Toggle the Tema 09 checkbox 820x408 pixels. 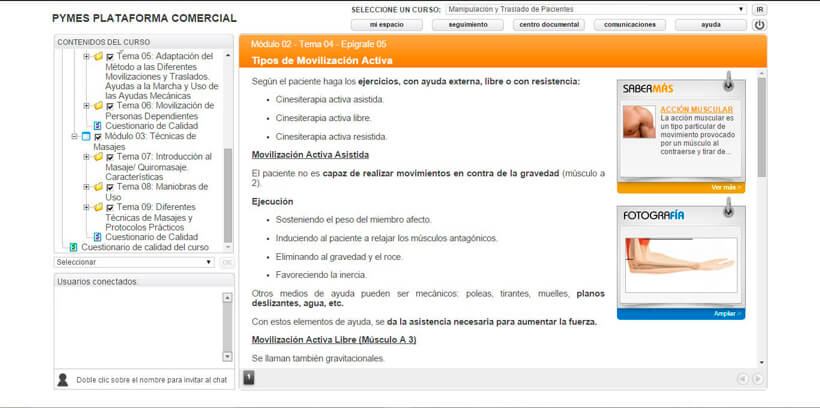[x=110, y=208]
